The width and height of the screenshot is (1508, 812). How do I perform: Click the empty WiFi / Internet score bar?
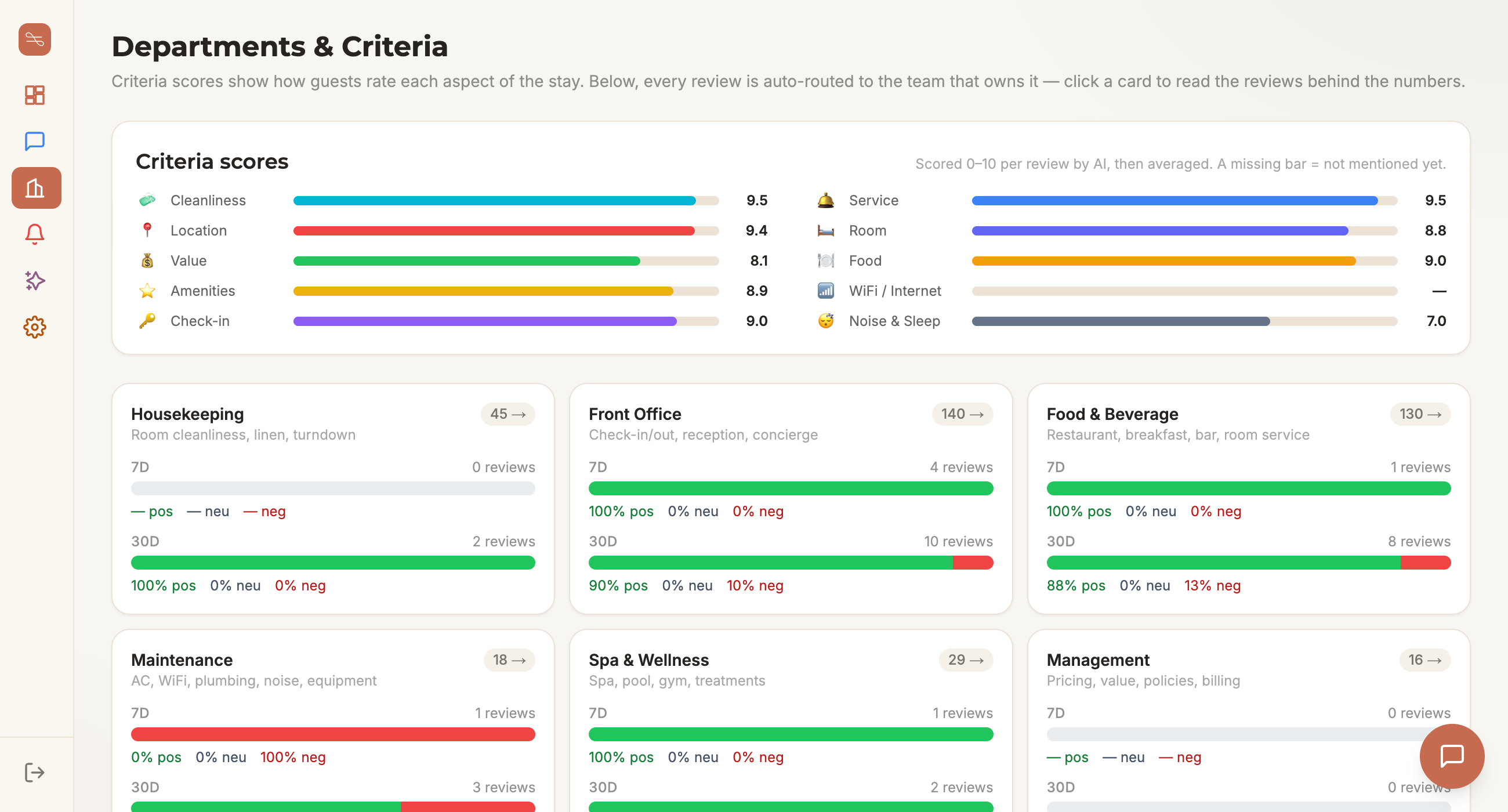(x=1184, y=291)
